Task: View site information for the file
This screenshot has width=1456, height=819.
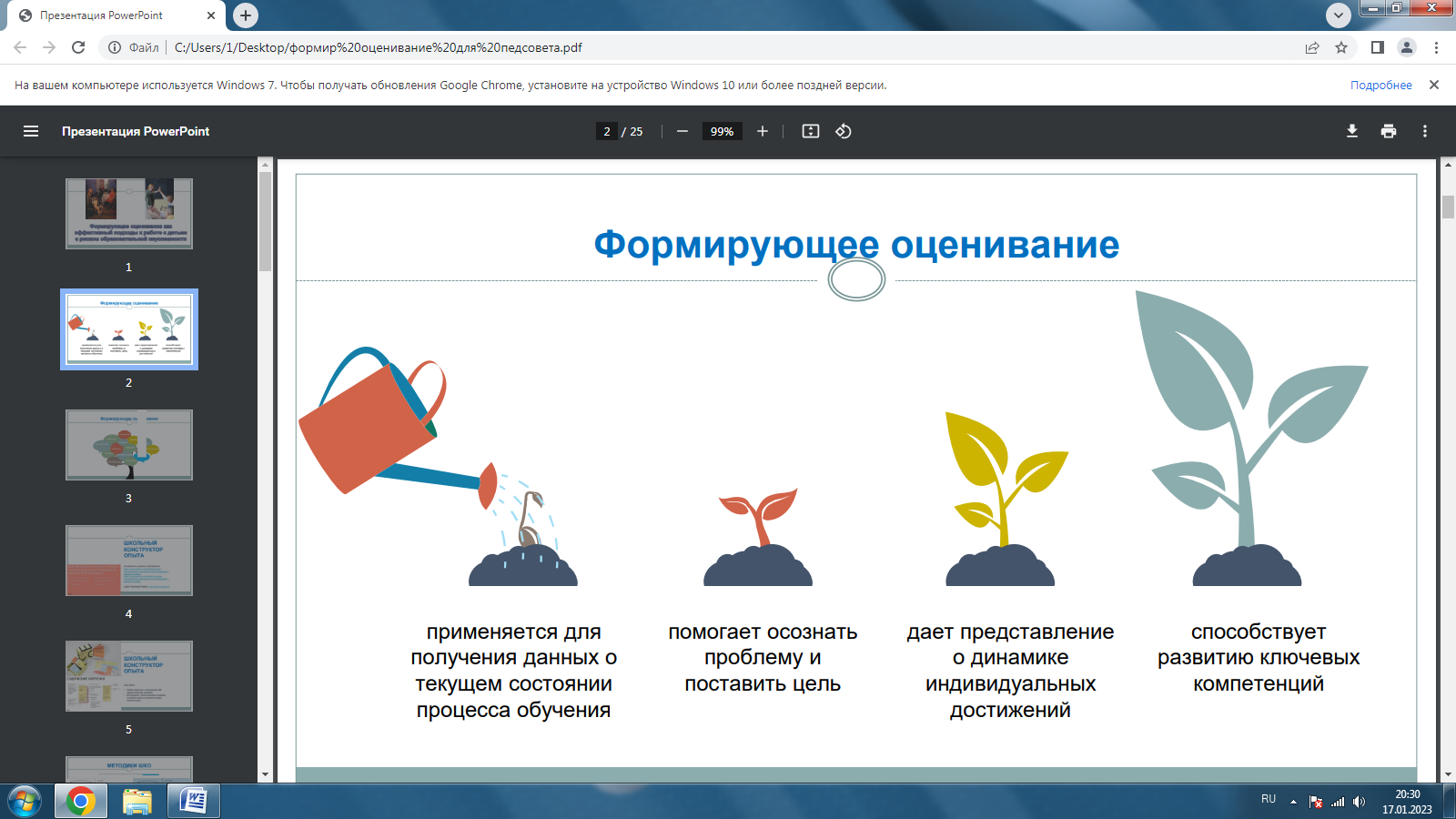Action: (x=115, y=47)
